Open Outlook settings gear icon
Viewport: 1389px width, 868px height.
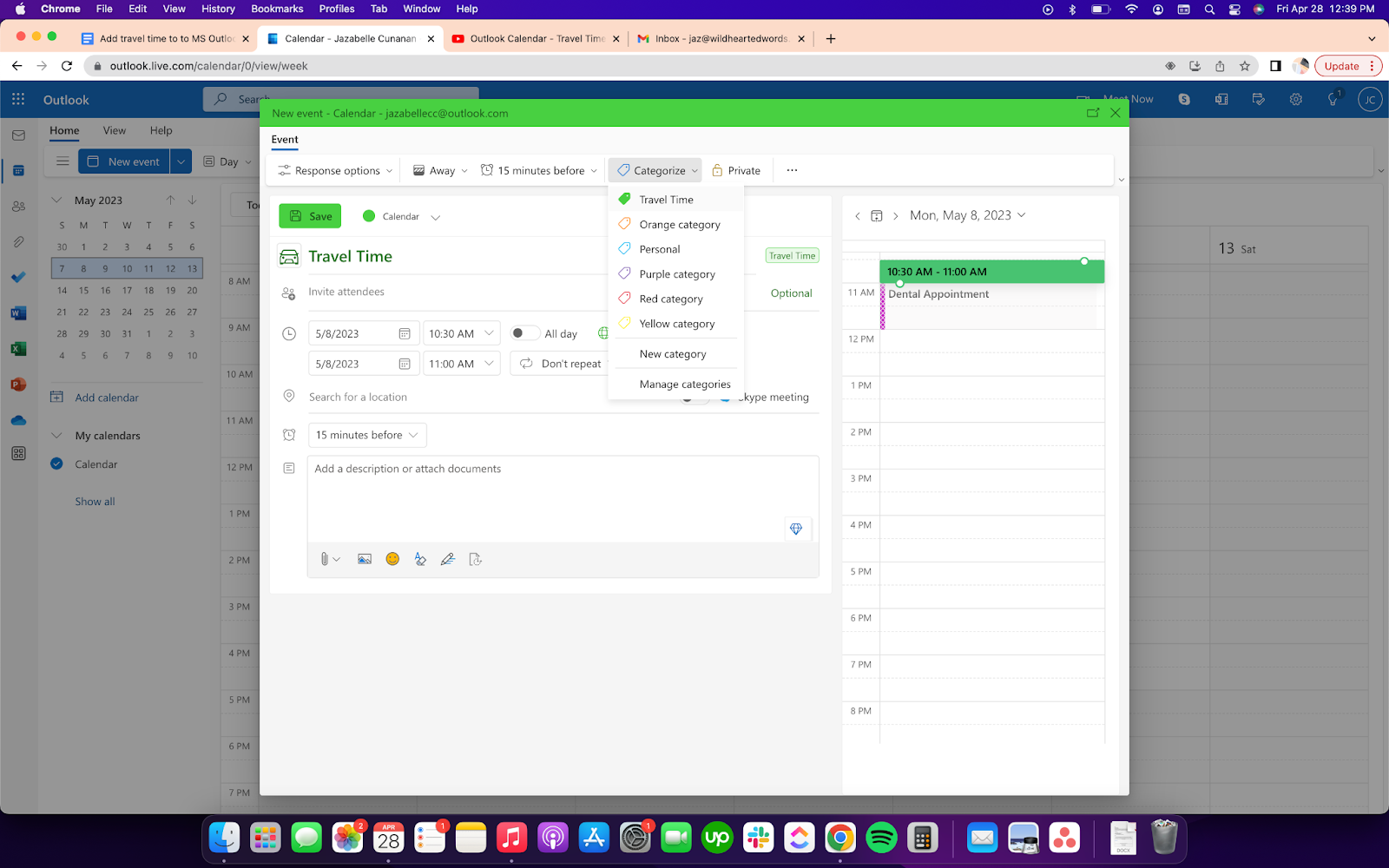[x=1296, y=100]
